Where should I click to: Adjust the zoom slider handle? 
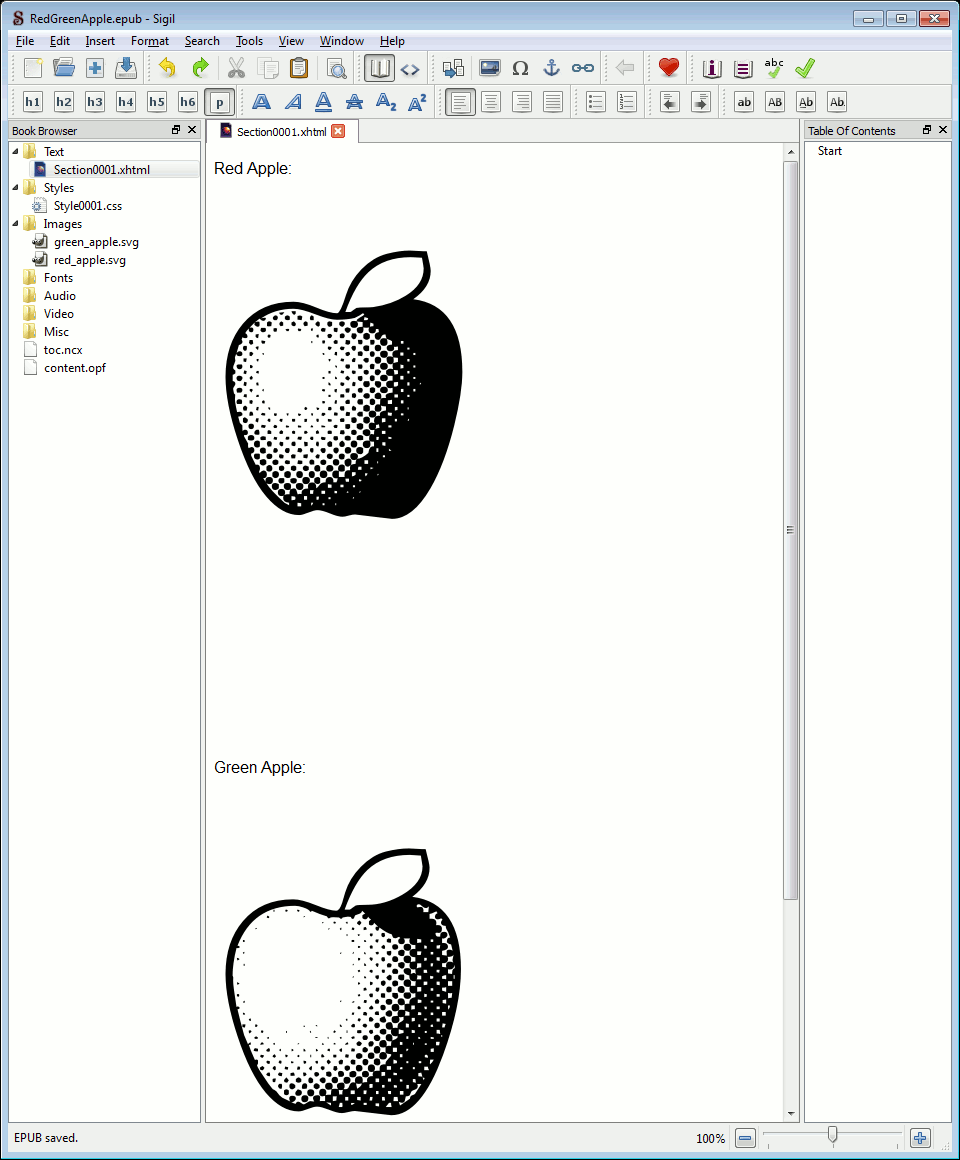833,1135
